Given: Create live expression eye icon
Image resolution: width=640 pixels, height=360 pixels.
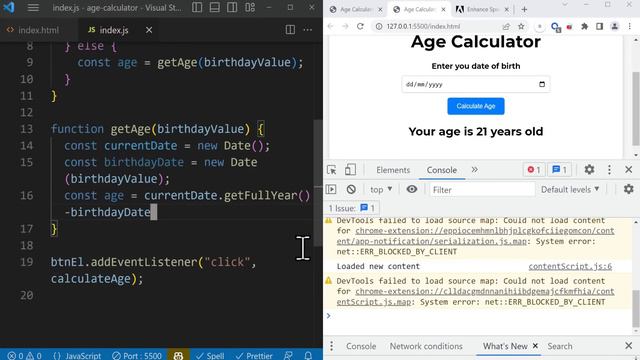Looking at the screenshot, I should [x=412, y=189].
